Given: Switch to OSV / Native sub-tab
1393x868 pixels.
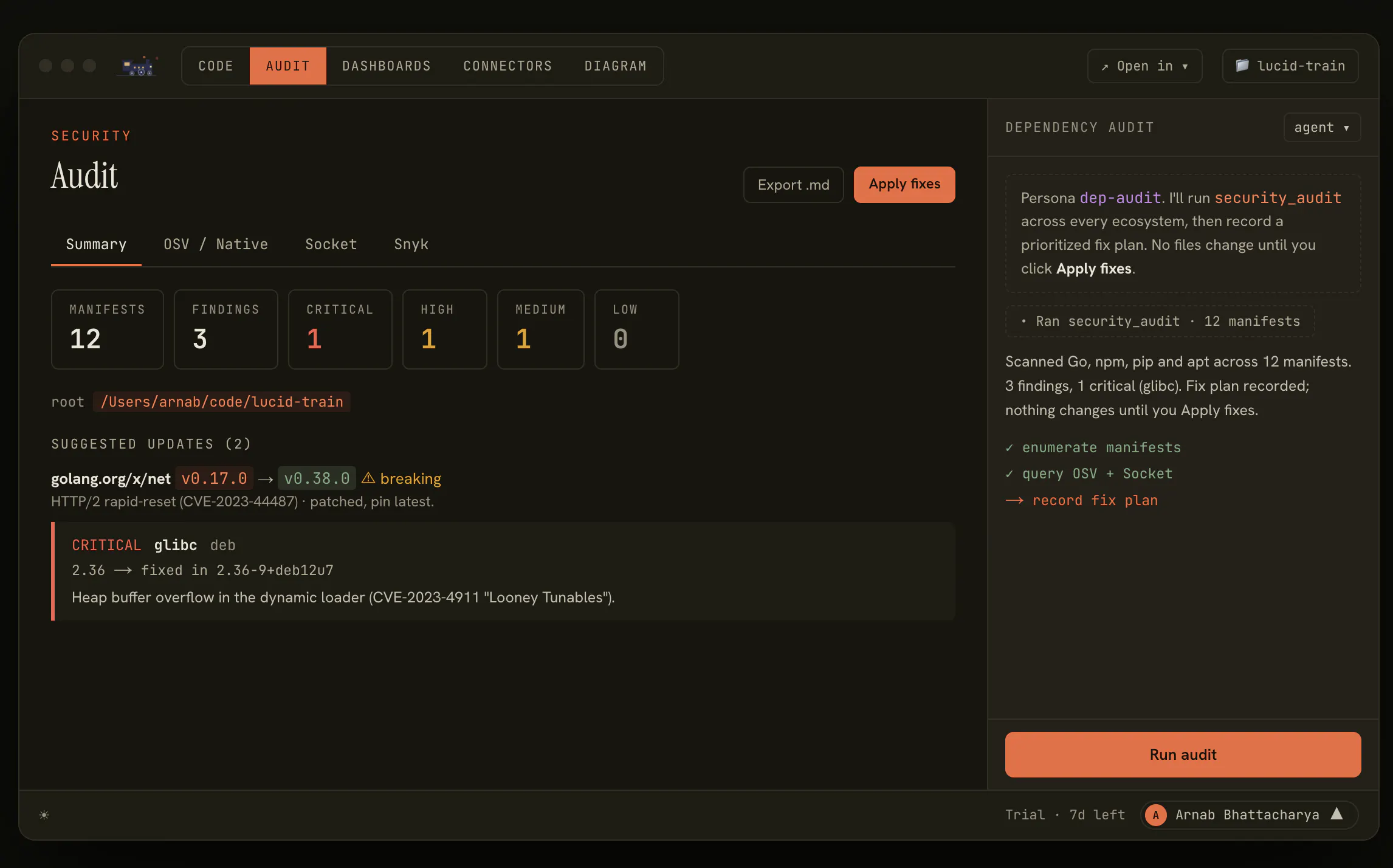Looking at the screenshot, I should click(216, 244).
